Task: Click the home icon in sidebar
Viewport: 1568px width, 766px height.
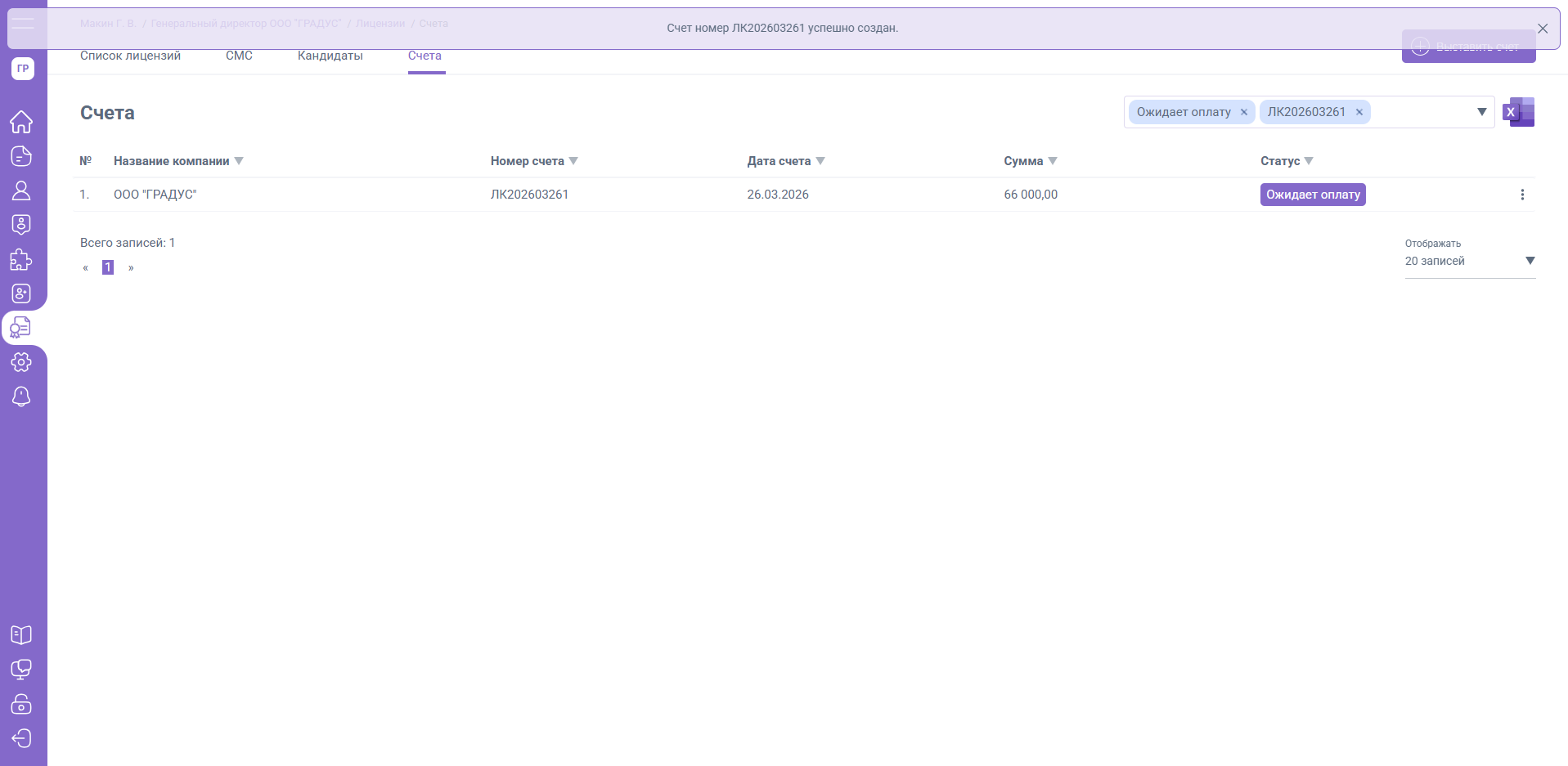Action: 21,122
